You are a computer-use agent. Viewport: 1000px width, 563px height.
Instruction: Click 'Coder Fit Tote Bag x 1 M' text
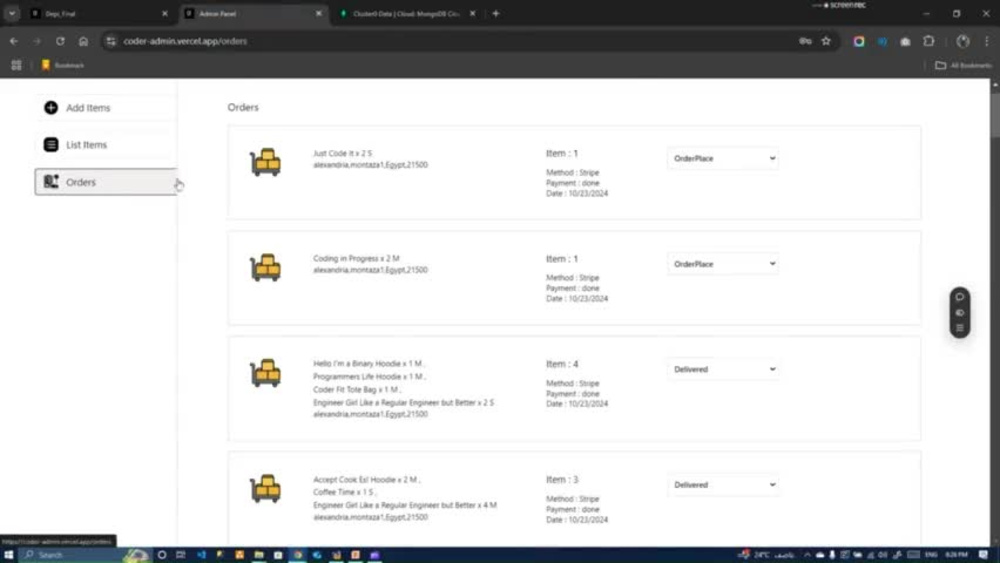[357, 390]
